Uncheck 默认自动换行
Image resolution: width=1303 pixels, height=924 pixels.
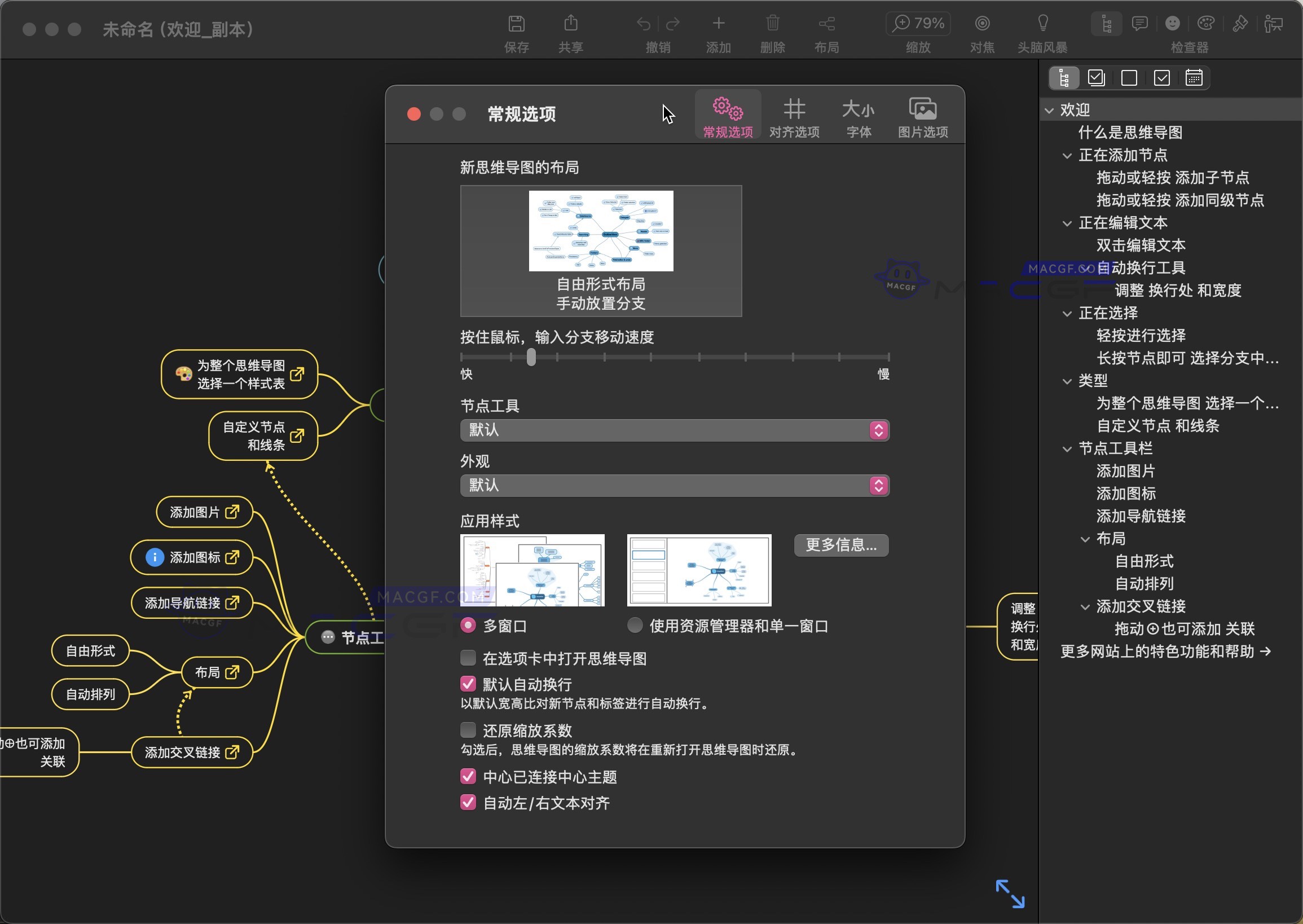tap(468, 683)
